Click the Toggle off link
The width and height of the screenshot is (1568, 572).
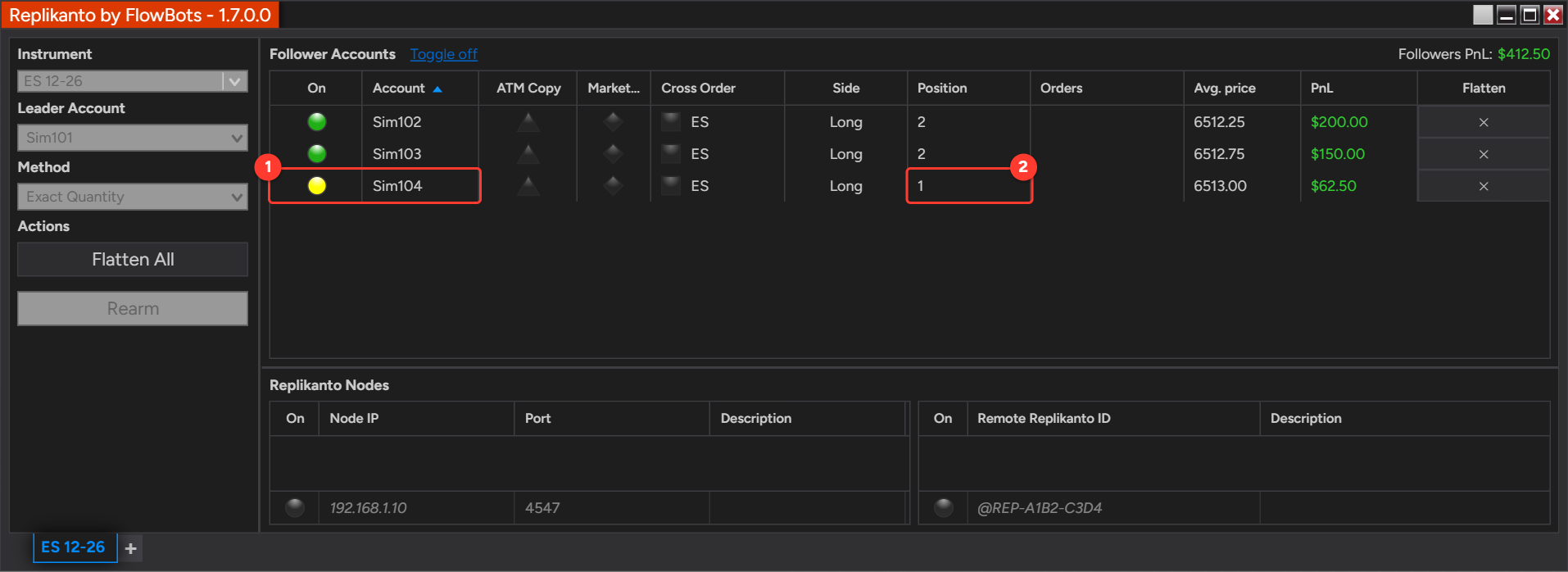click(x=443, y=54)
